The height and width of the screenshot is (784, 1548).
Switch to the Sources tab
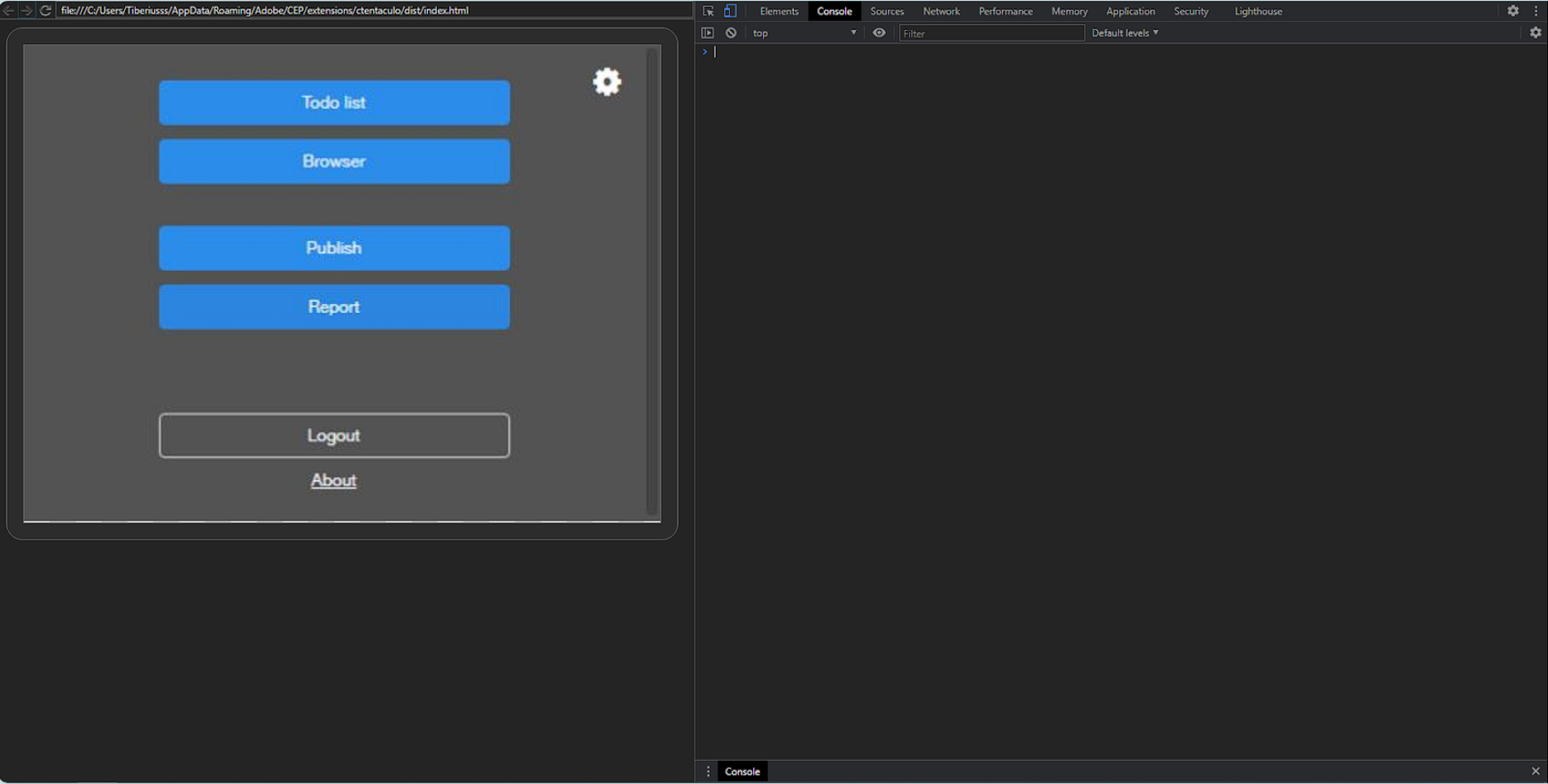[x=887, y=12]
